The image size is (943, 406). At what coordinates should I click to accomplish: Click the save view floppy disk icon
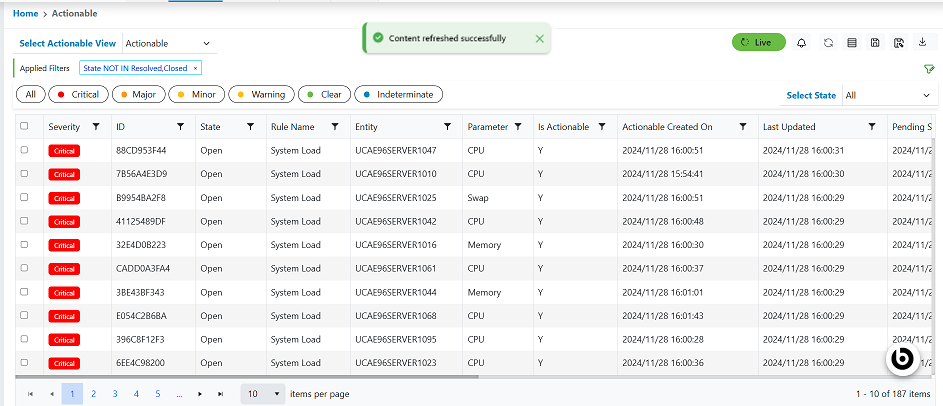[875, 43]
